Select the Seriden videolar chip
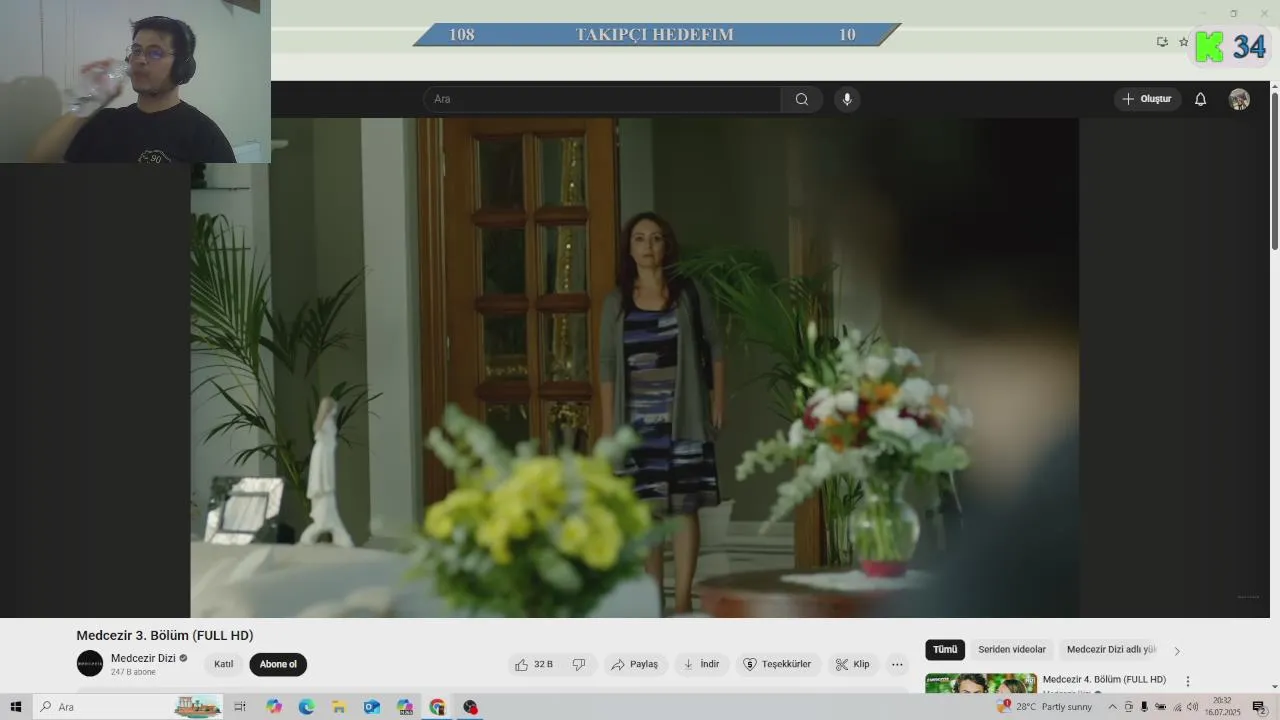 (1012, 650)
